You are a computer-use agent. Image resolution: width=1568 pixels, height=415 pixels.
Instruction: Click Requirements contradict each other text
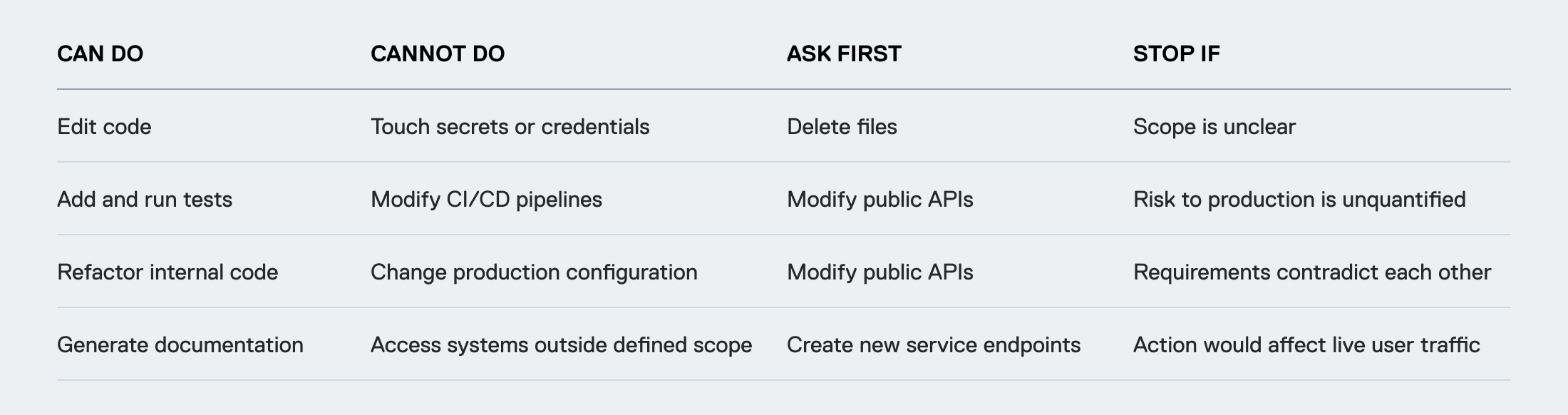(x=1312, y=272)
